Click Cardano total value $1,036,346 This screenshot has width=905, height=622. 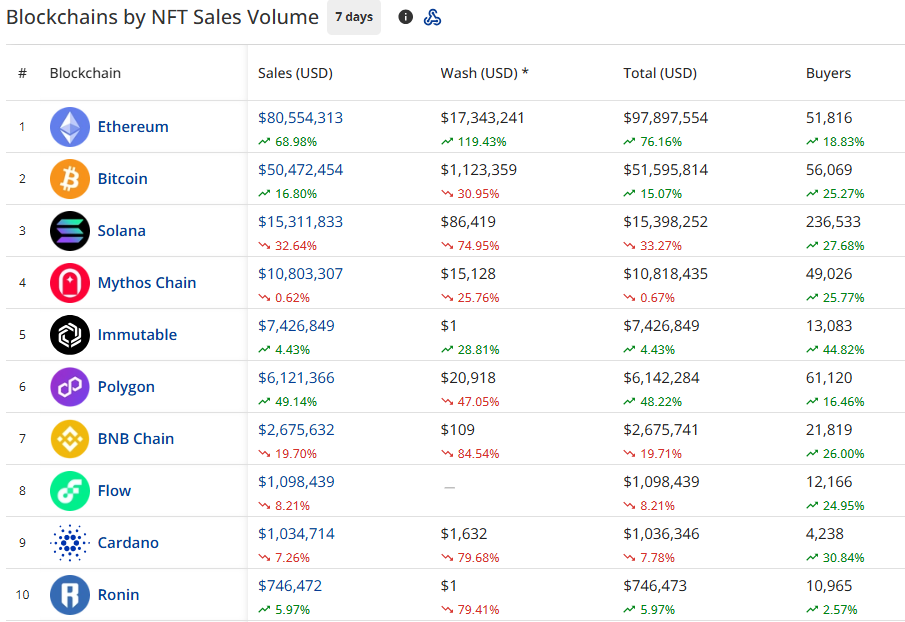661,533
